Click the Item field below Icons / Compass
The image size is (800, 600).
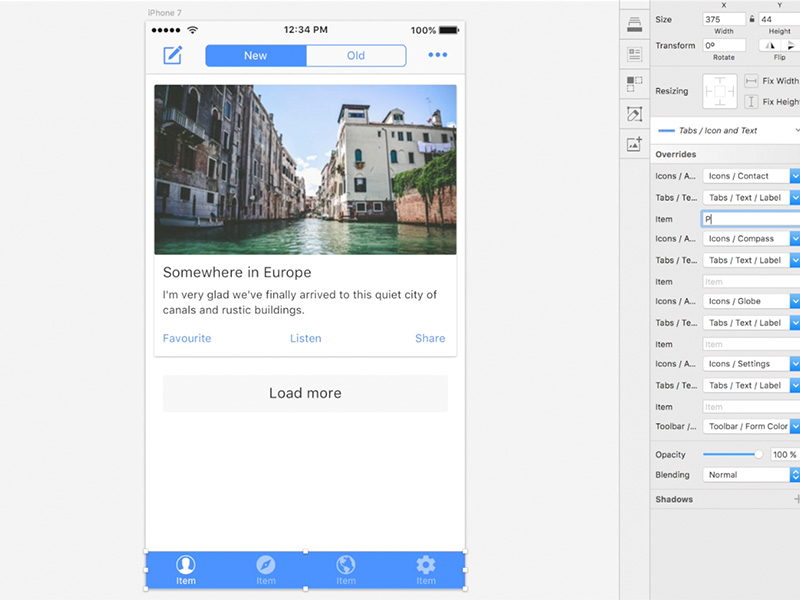click(x=751, y=282)
